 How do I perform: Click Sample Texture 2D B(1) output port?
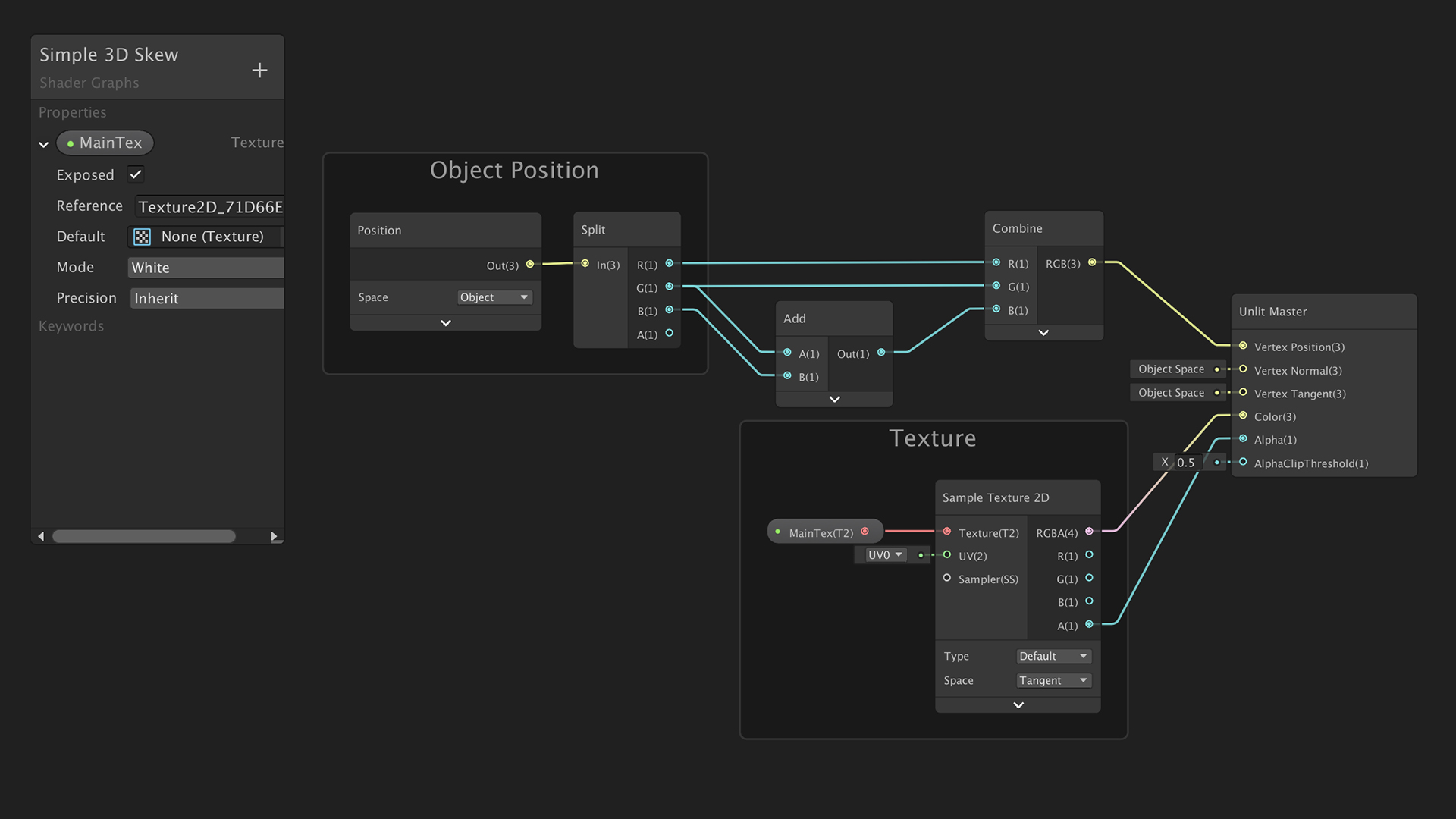tap(1090, 601)
